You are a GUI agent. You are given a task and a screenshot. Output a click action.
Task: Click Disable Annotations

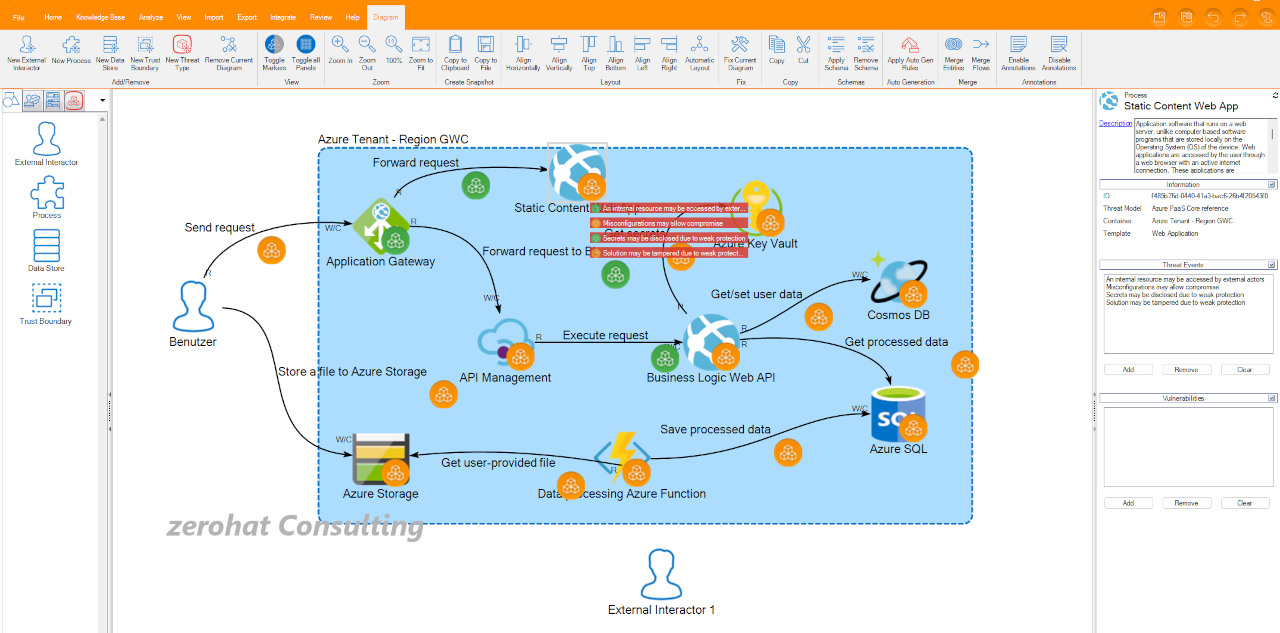1059,52
